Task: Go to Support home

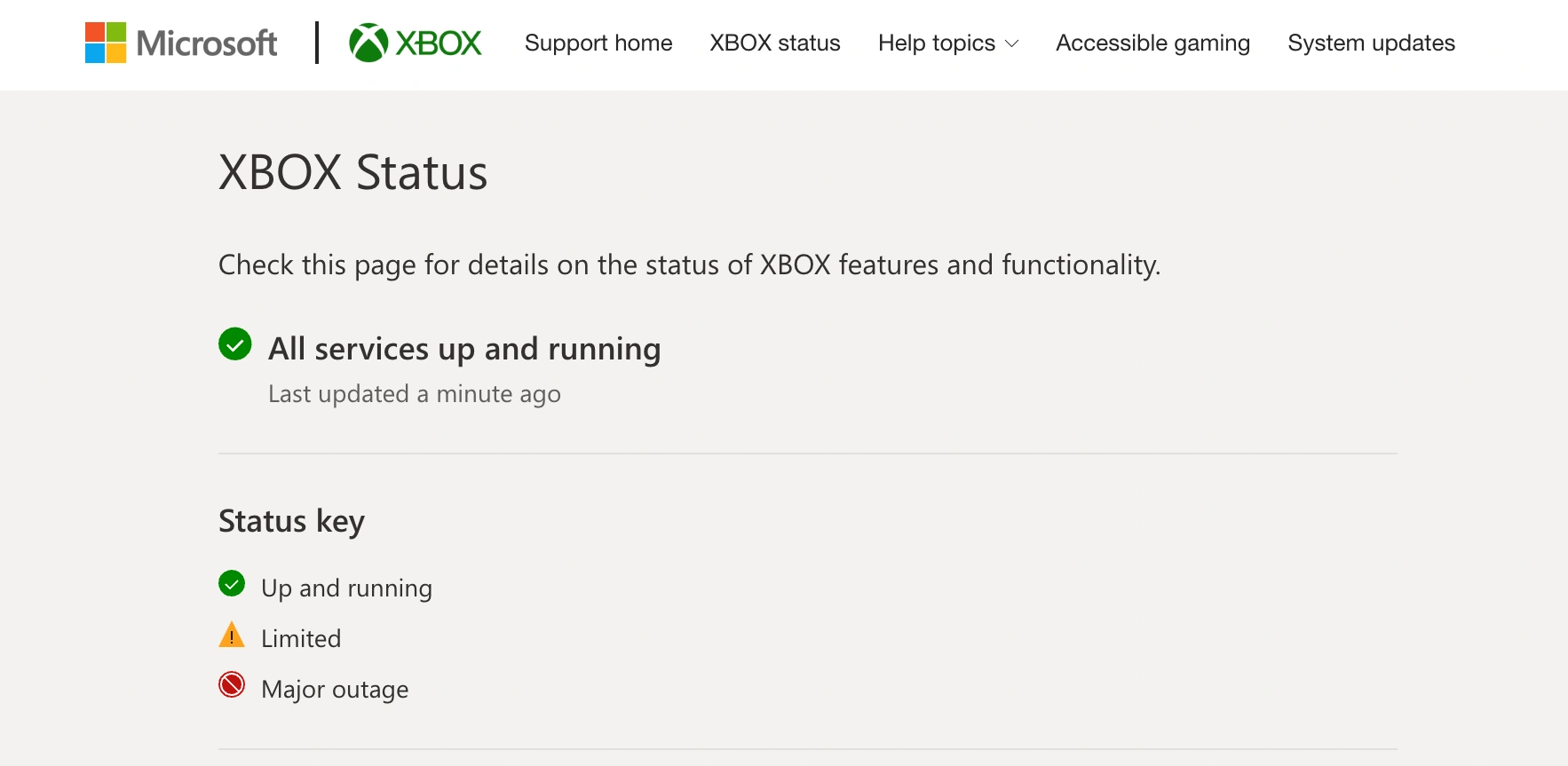Action: tap(598, 43)
